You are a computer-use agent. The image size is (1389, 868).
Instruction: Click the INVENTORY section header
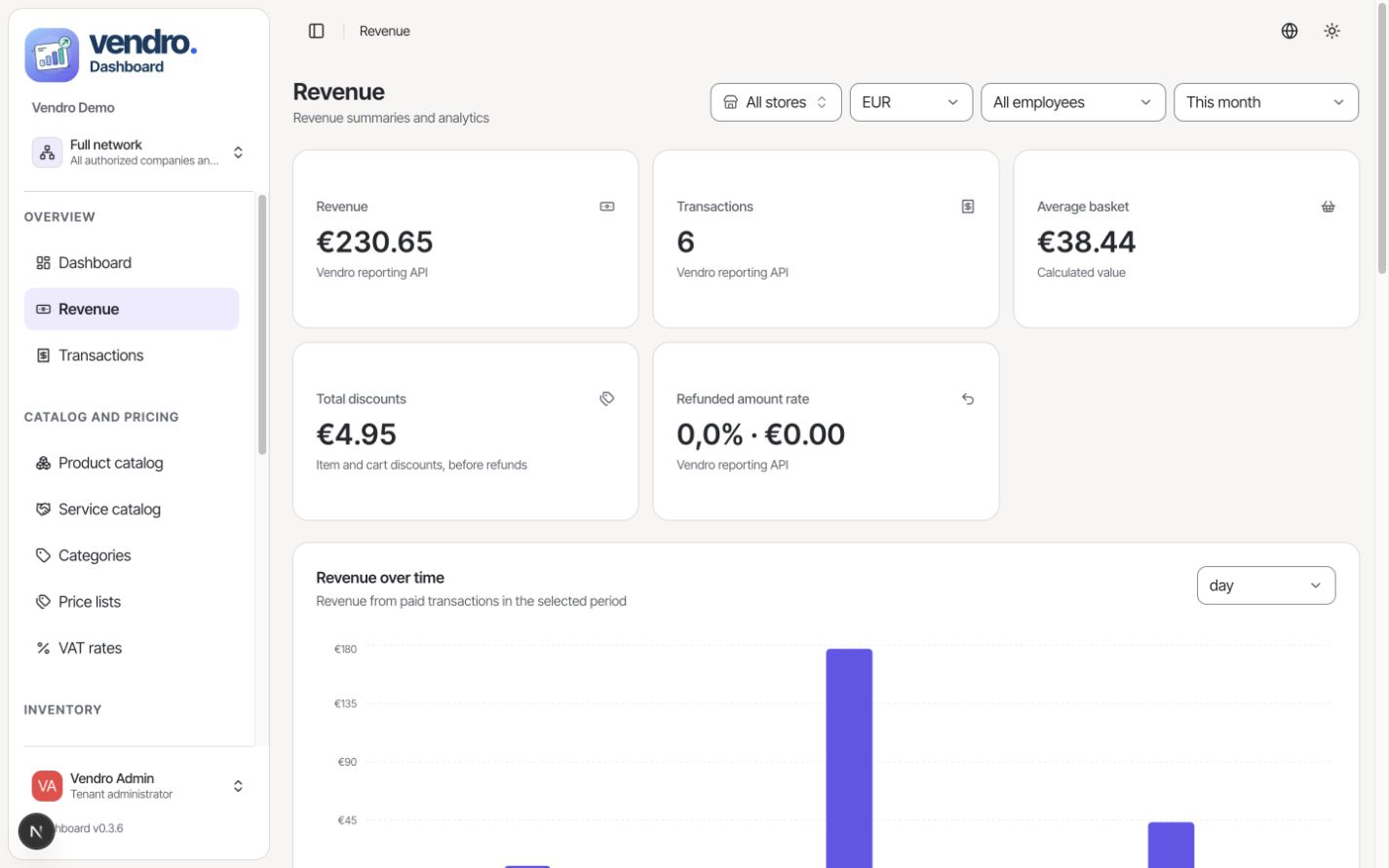click(x=62, y=710)
